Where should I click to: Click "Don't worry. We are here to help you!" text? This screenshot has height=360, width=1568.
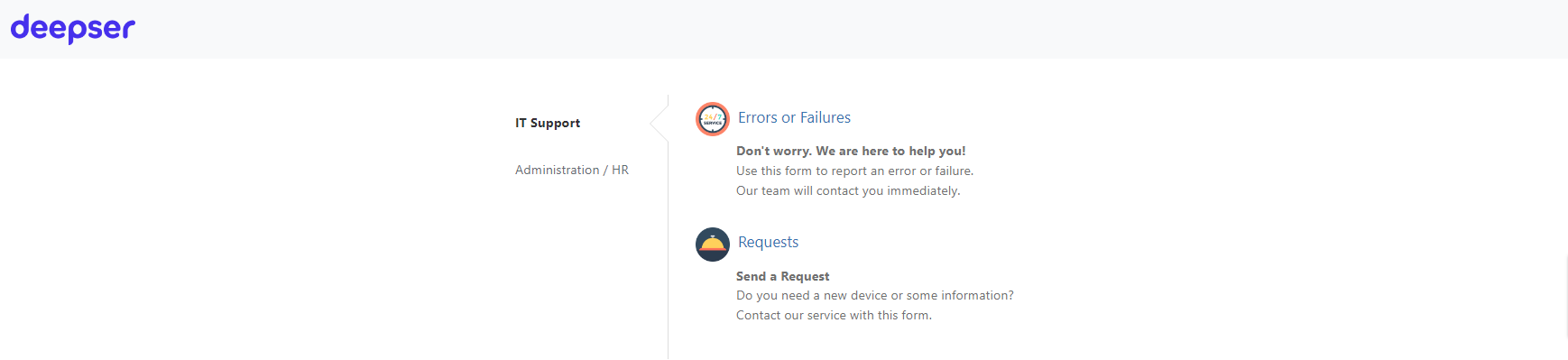(851, 151)
